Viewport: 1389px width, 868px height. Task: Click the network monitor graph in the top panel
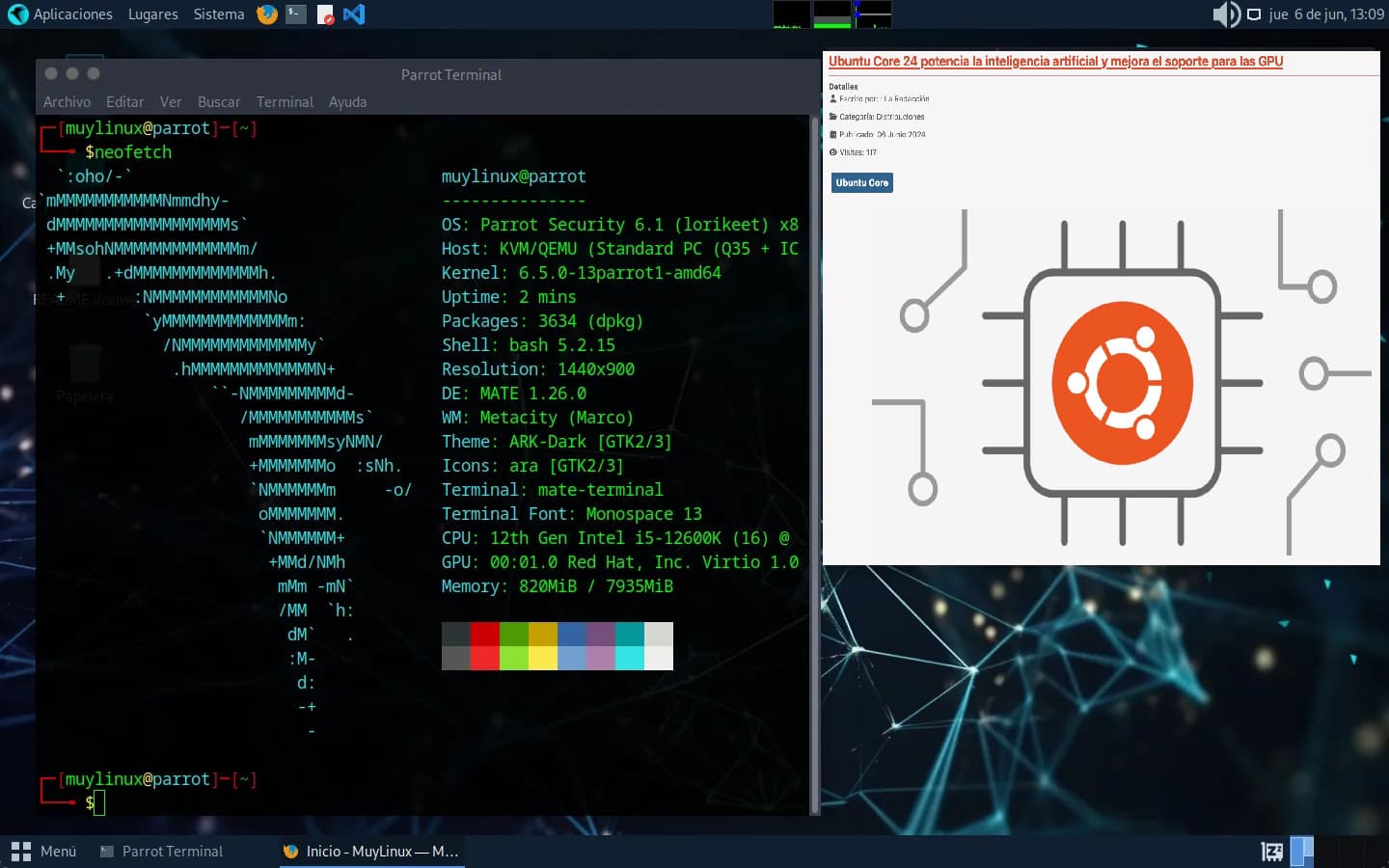coord(873,14)
